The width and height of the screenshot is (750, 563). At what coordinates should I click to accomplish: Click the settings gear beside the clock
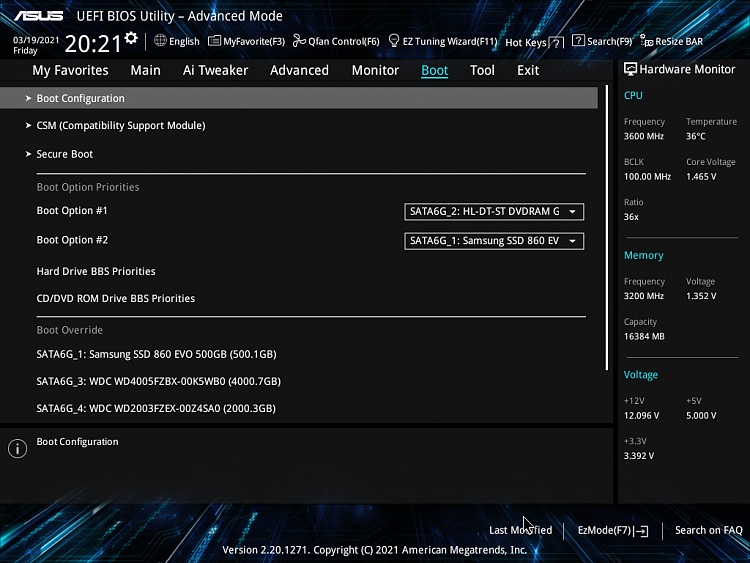coord(131,38)
